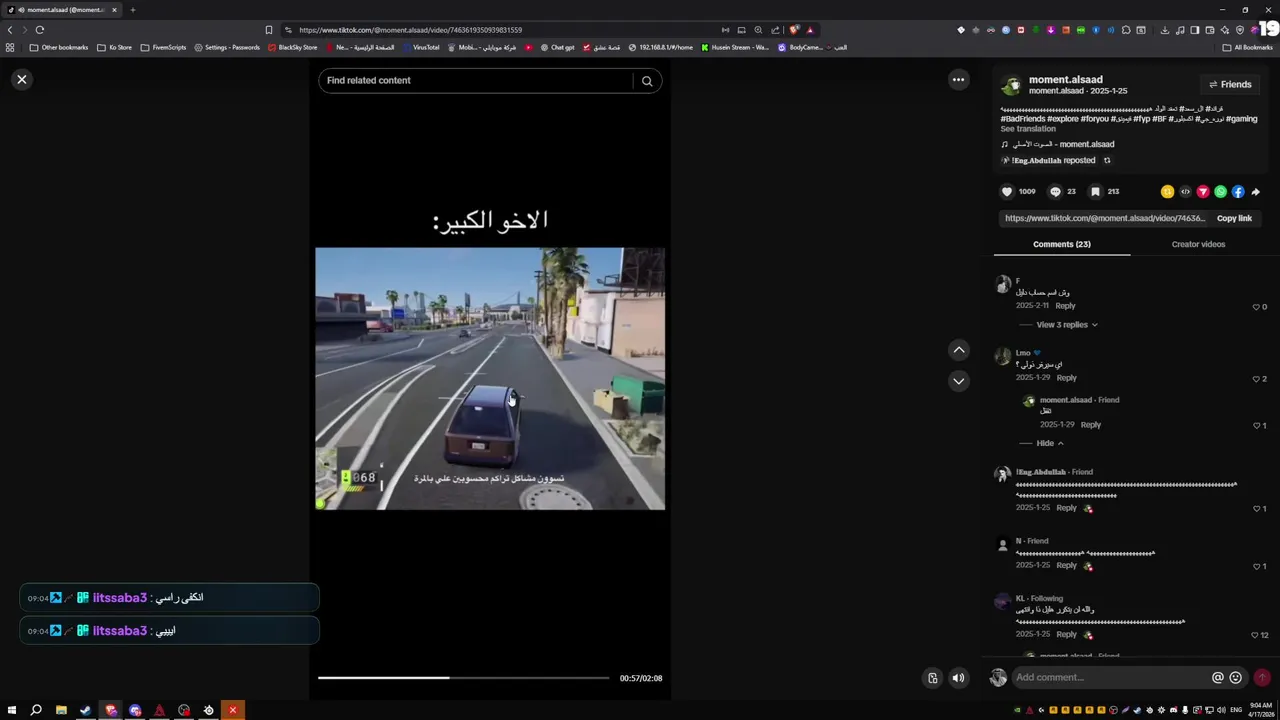The width and height of the screenshot is (1280, 720).
Task: Reply to Lmo's comment
Action: click(1066, 378)
